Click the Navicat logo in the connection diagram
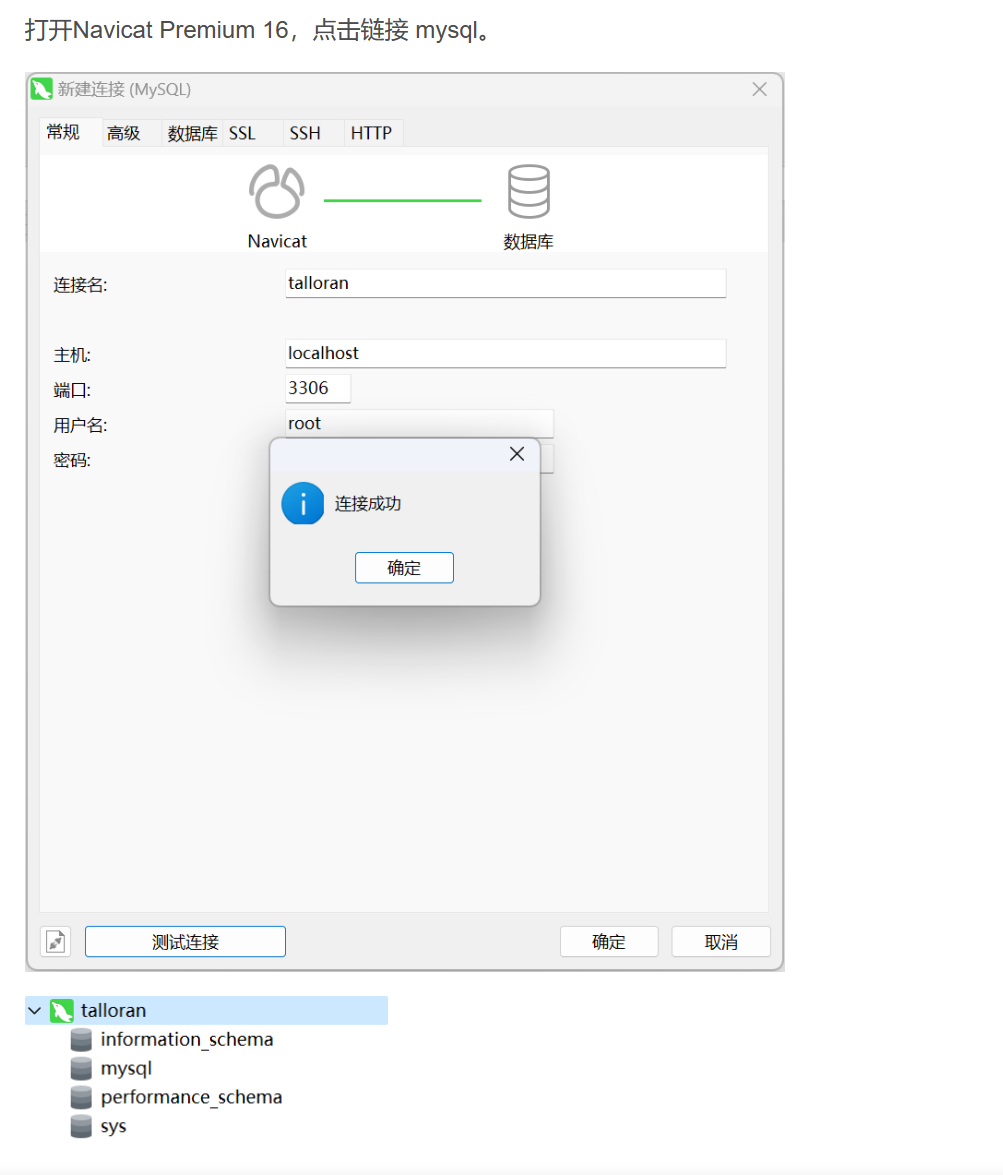The width and height of the screenshot is (1003, 1175). point(277,192)
